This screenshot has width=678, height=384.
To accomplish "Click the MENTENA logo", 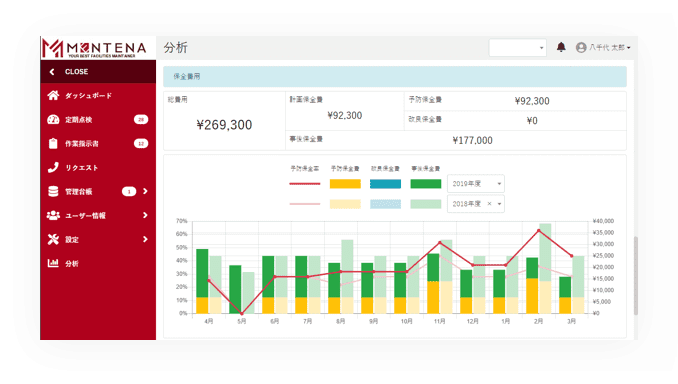I will (x=94, y=48).
